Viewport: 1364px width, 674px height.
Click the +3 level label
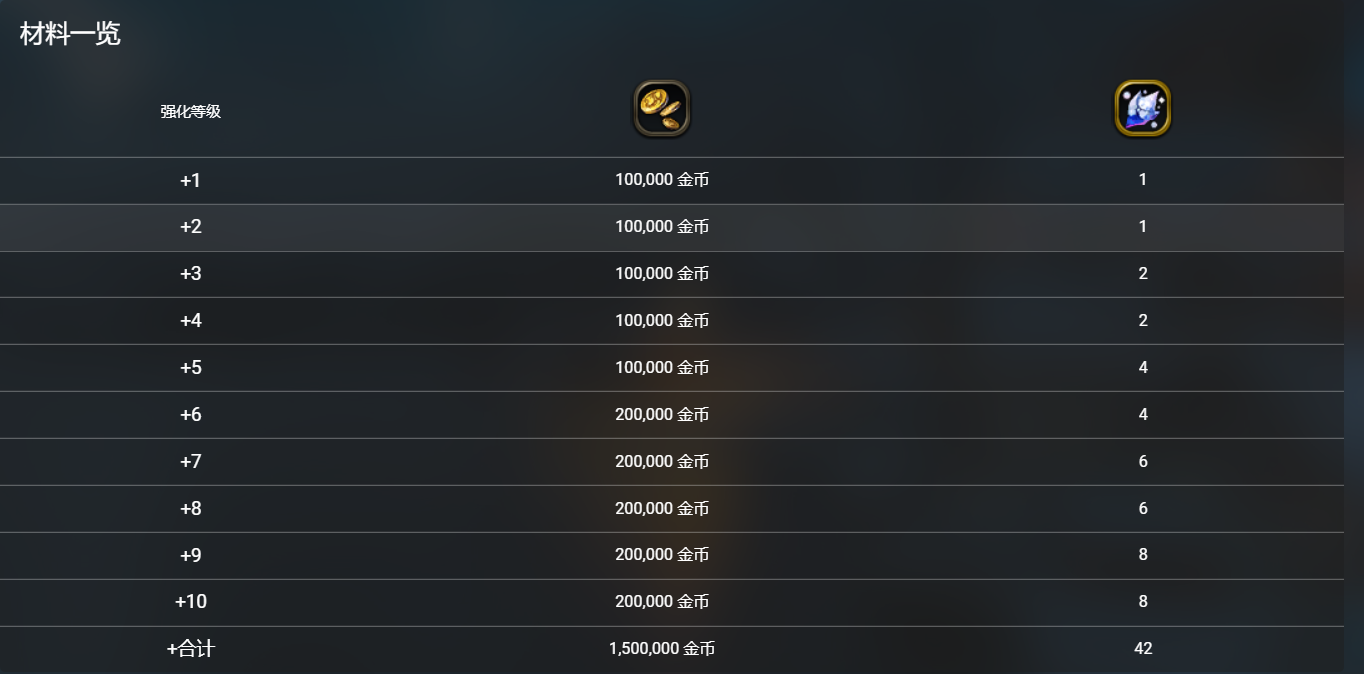coord(190,274)
